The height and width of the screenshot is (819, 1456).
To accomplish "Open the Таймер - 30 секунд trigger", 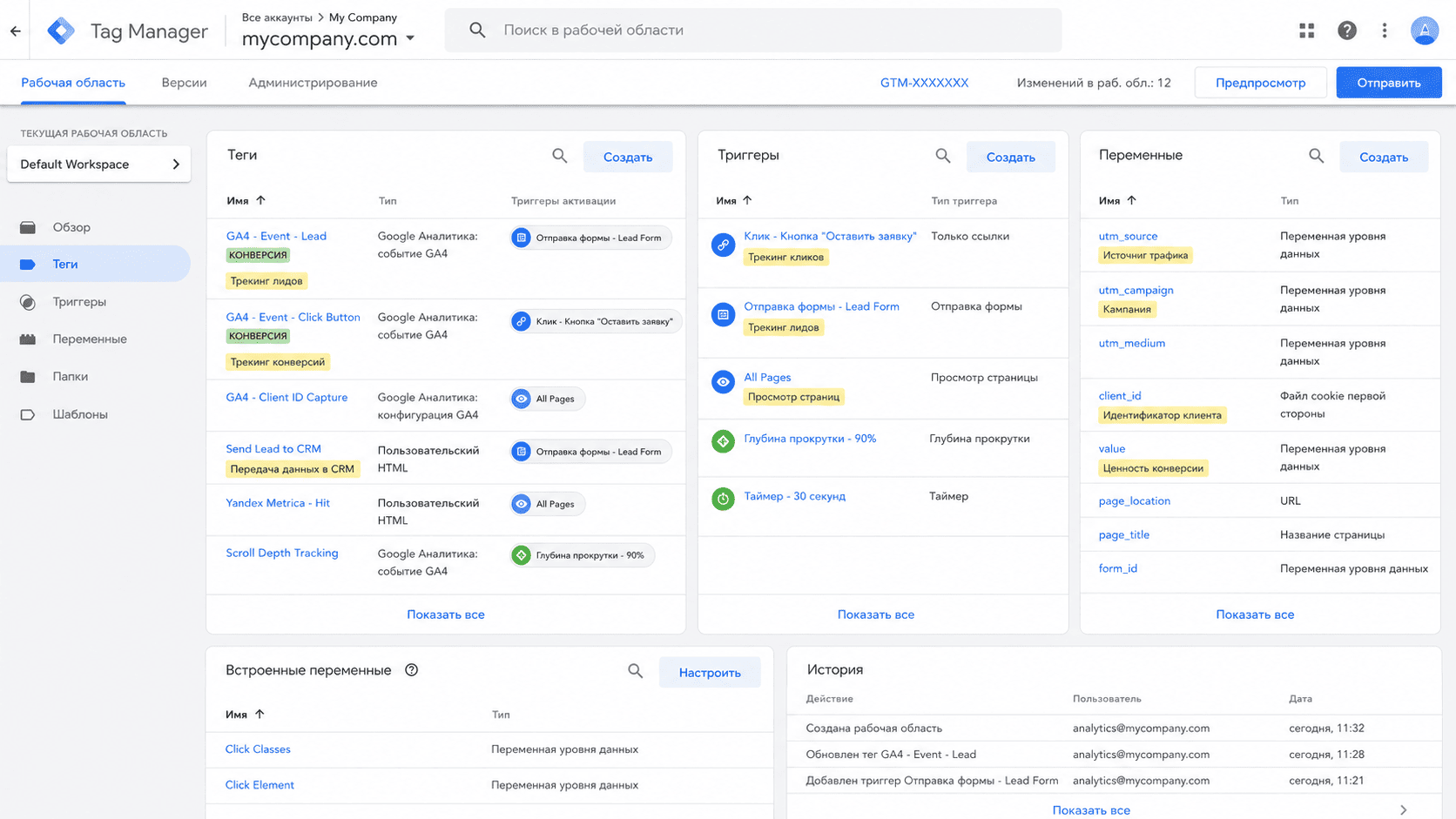I will pyautogui.click(x=794, y=496).
